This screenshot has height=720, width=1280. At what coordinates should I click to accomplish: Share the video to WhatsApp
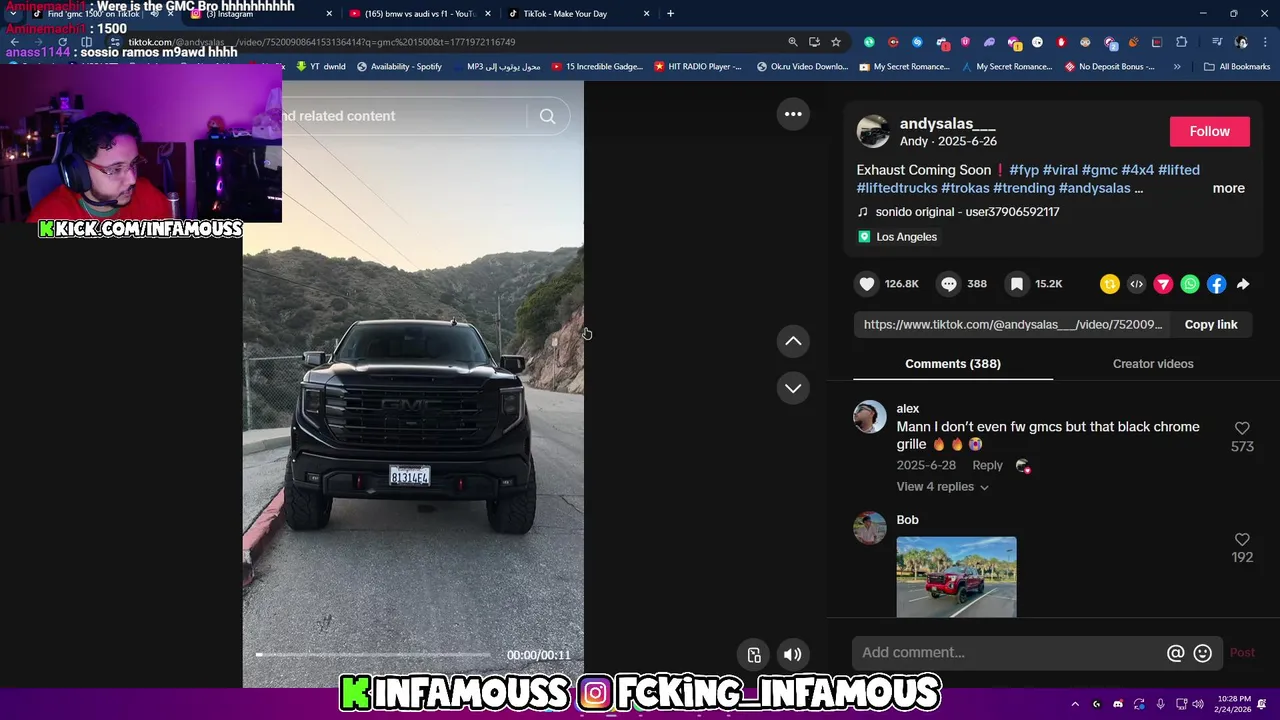pyautogui.click(x=1190, y=285)
